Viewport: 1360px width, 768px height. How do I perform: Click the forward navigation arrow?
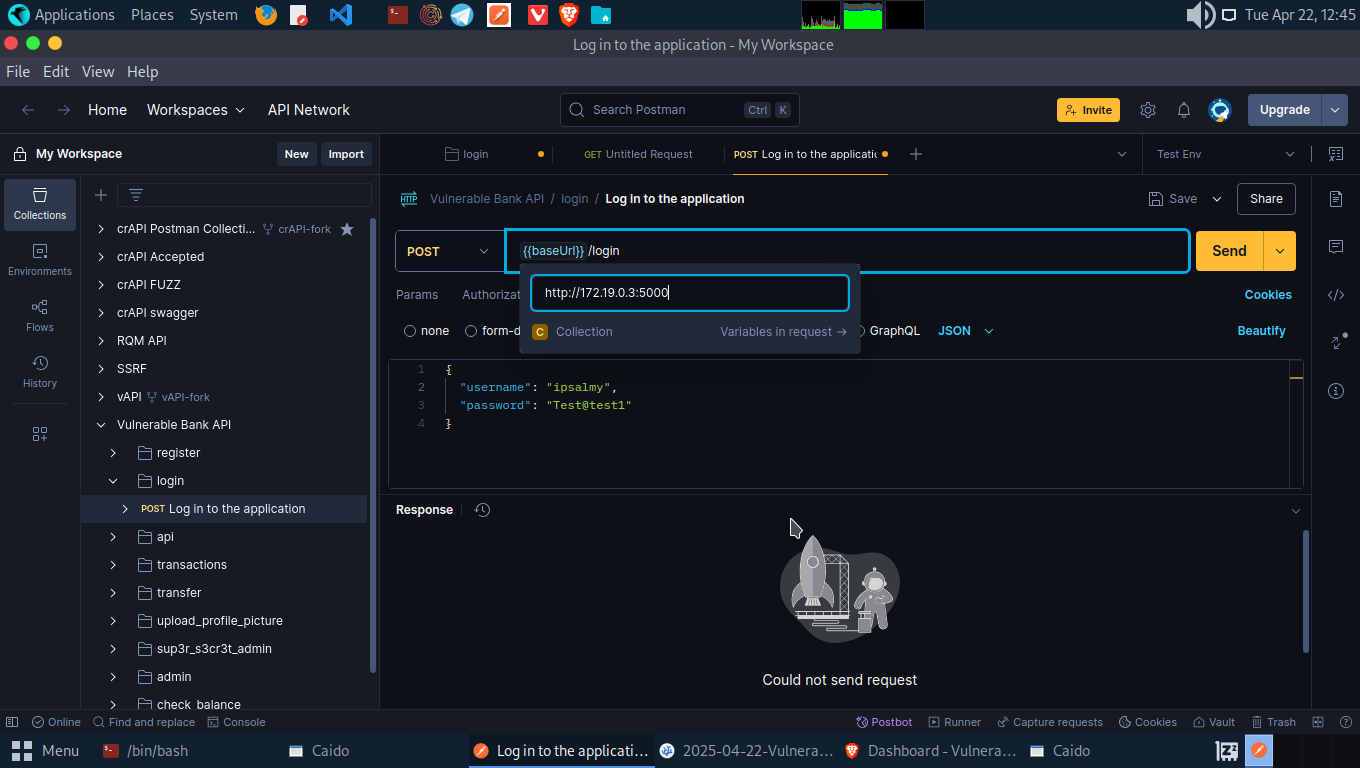63,110
